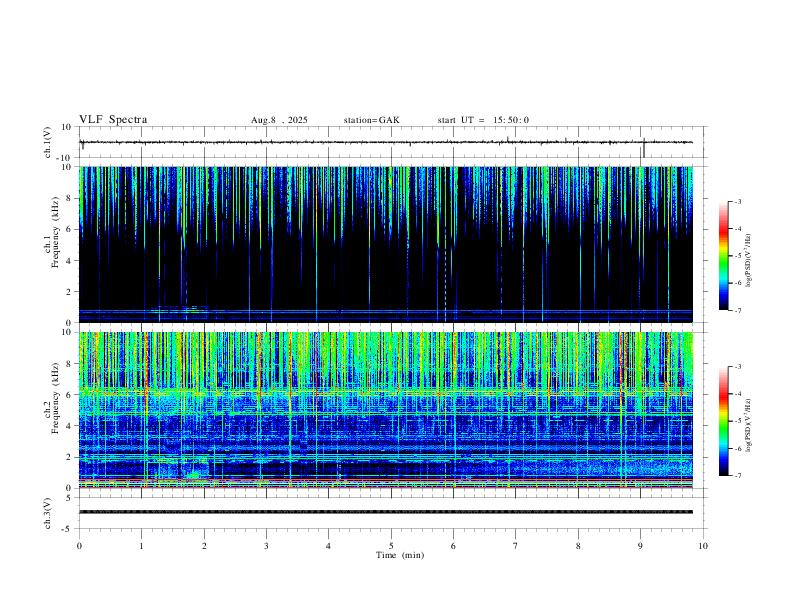792x612 pixels.
Task: Click the 'ch.1(V)' waveform axis label
Action: [x=48, y=142]
